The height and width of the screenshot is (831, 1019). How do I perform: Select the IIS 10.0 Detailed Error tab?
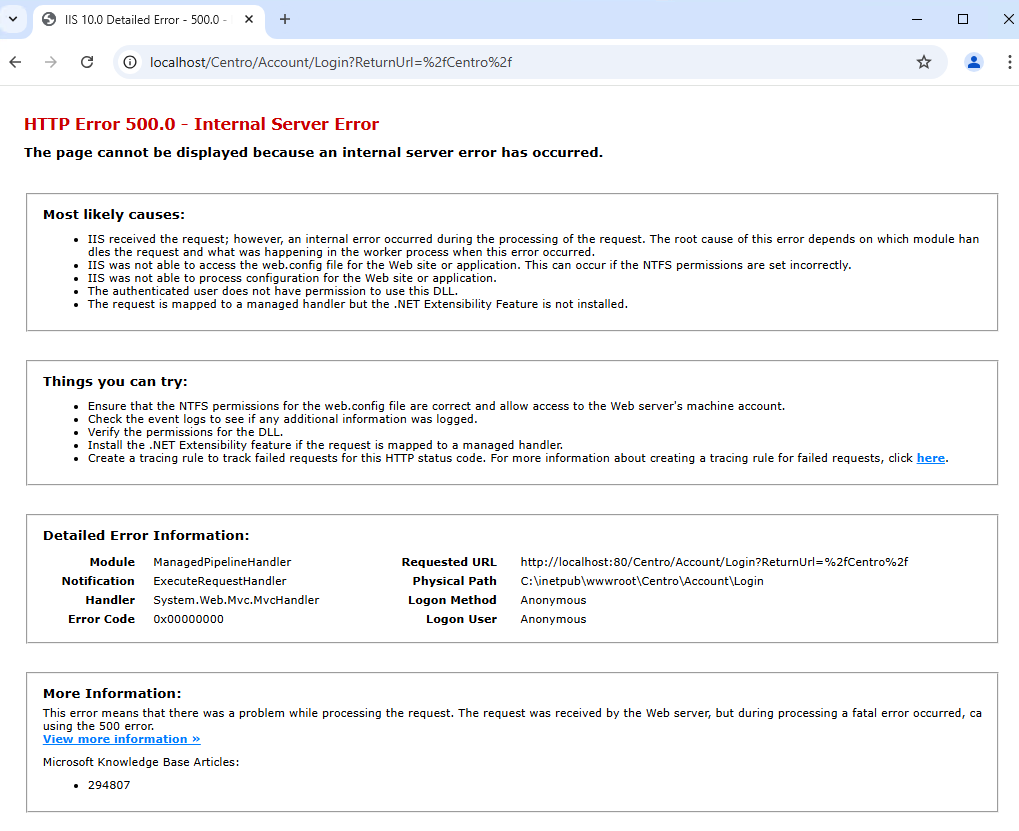point(140,19)
